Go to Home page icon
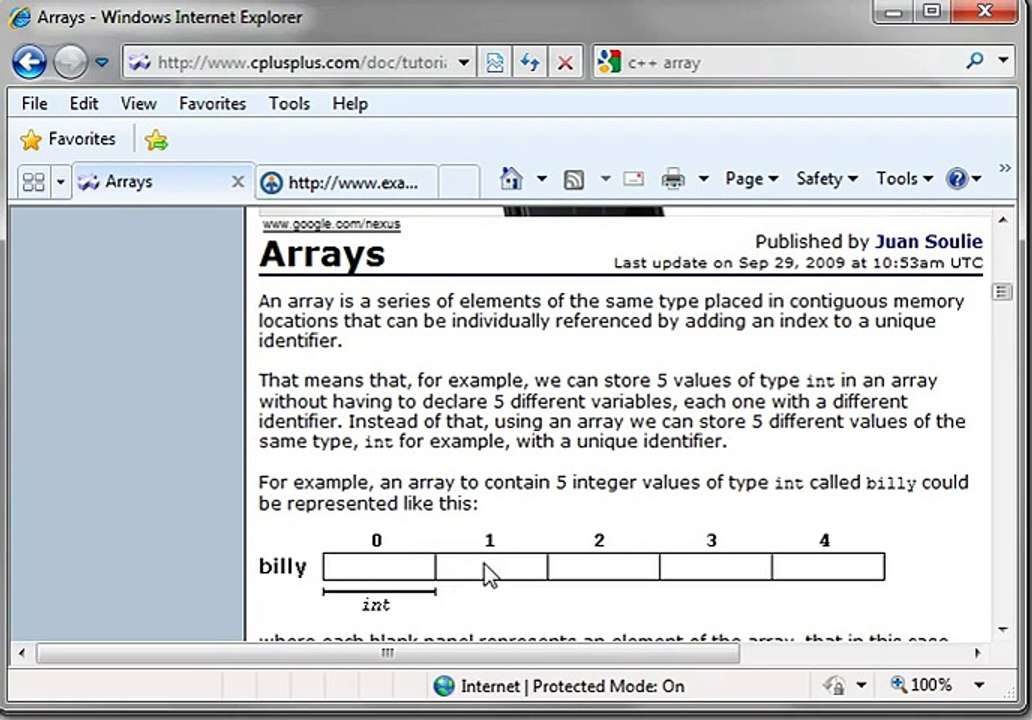Screen dimensions: 1032x720 [511, 178]
